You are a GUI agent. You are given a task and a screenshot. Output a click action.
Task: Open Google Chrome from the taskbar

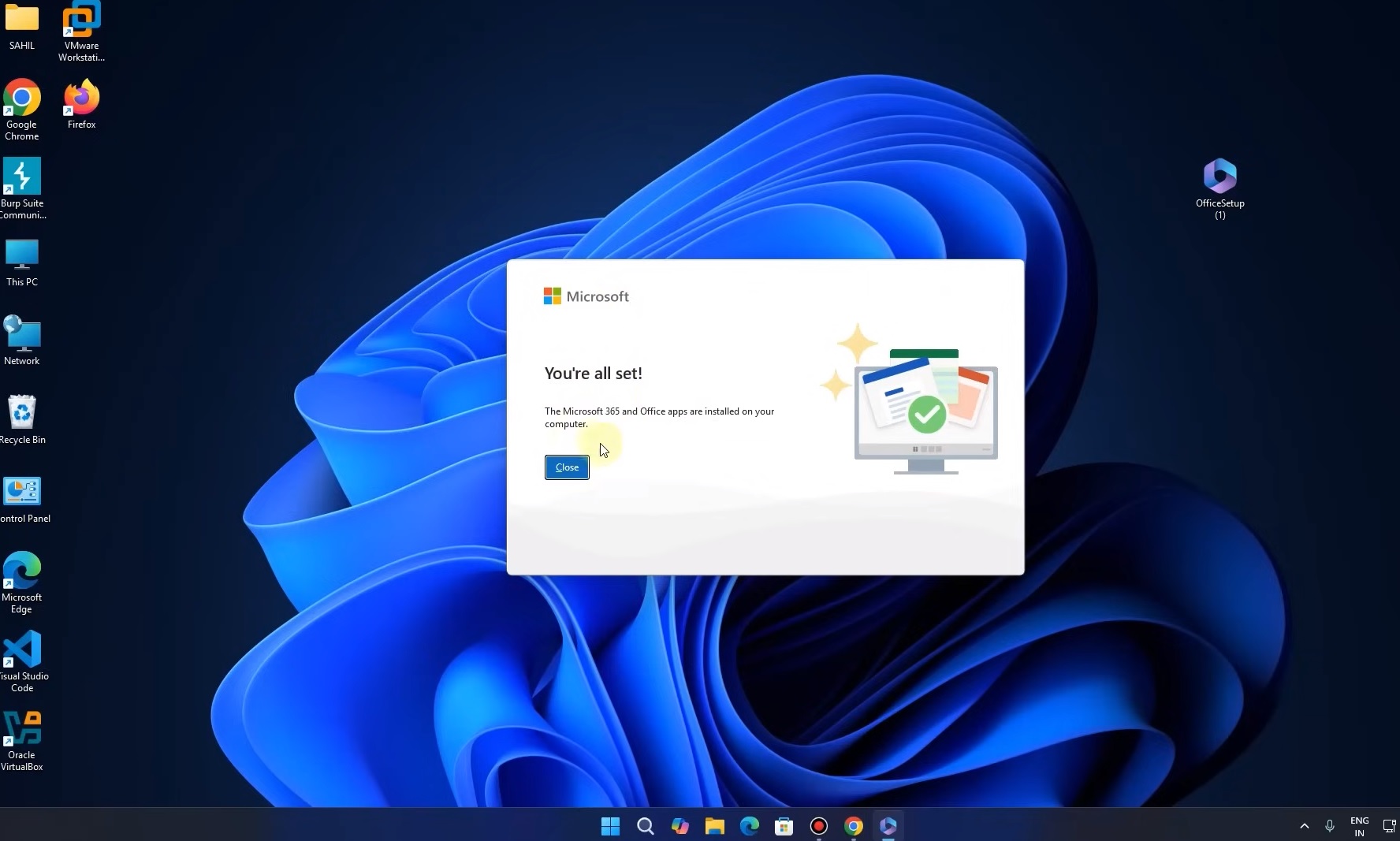coord(853,826)
